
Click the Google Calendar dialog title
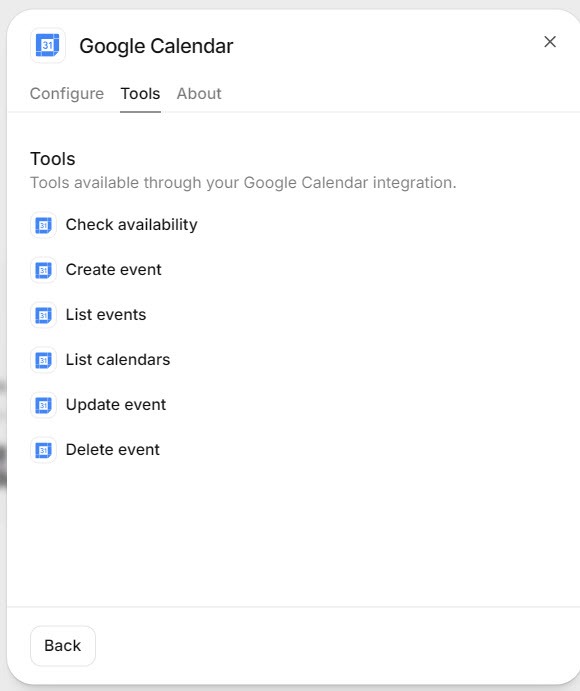click(156, 46)
